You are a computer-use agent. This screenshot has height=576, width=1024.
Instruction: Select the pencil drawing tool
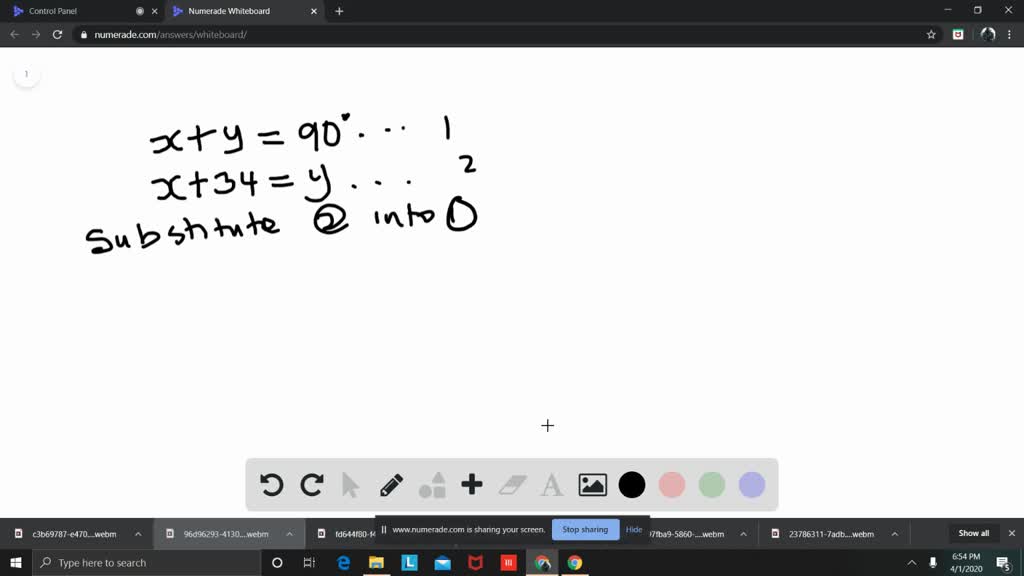(391, 485)
